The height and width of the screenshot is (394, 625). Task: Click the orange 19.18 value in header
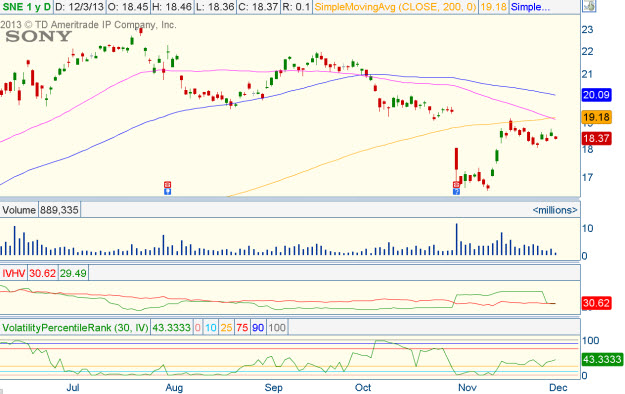click(x=493, y=7)
